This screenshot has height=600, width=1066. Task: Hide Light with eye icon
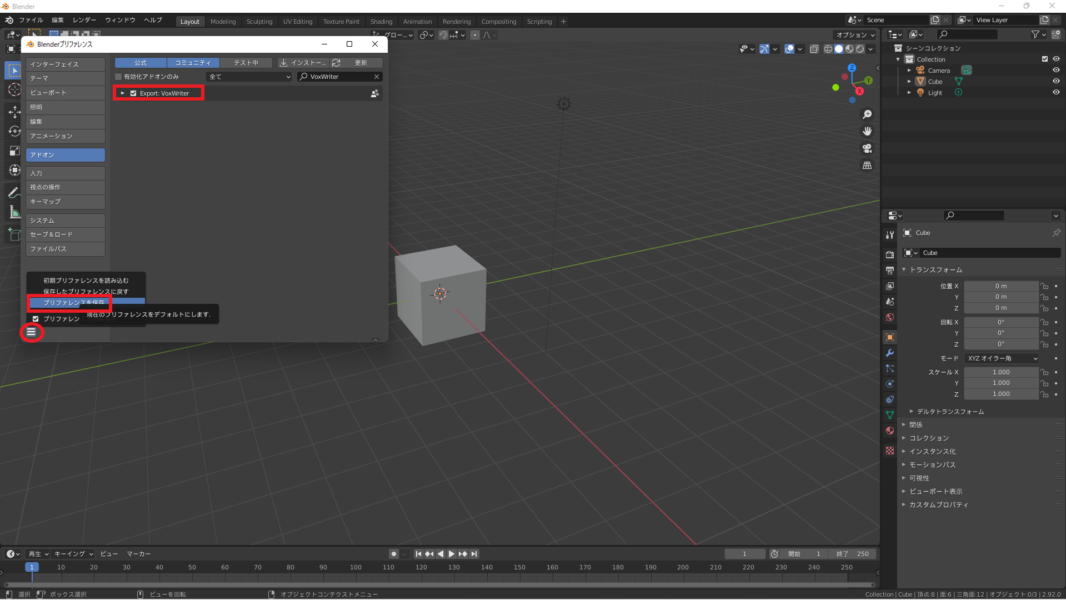click(1056, 92)
